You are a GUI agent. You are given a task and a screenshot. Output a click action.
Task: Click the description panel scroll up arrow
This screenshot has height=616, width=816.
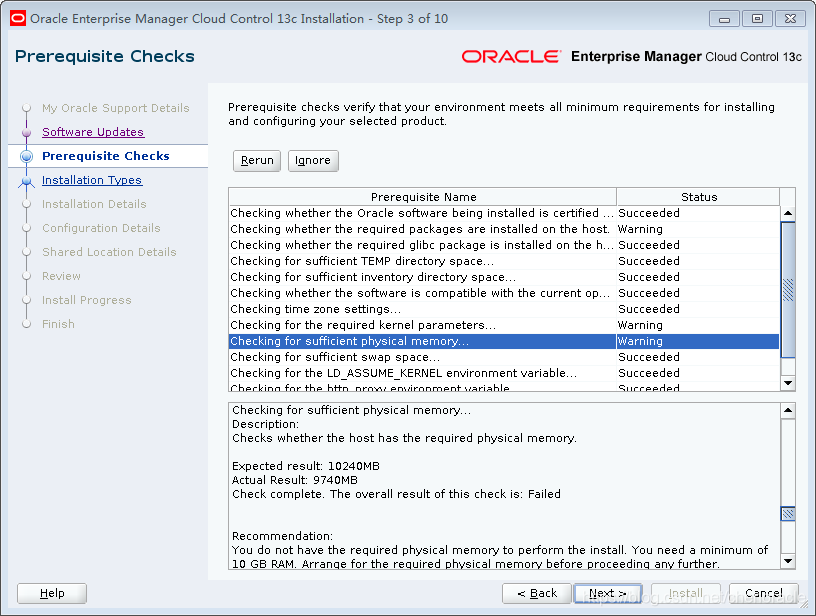788,411
